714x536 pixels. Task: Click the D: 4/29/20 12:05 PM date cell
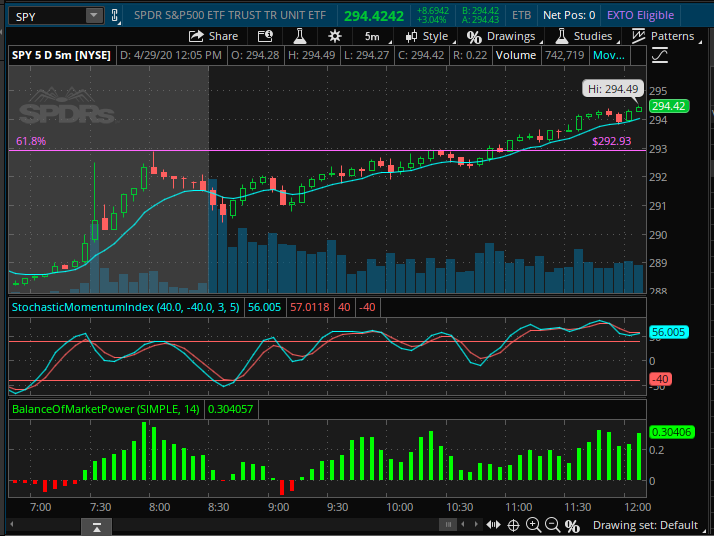(x=171, y=55)
